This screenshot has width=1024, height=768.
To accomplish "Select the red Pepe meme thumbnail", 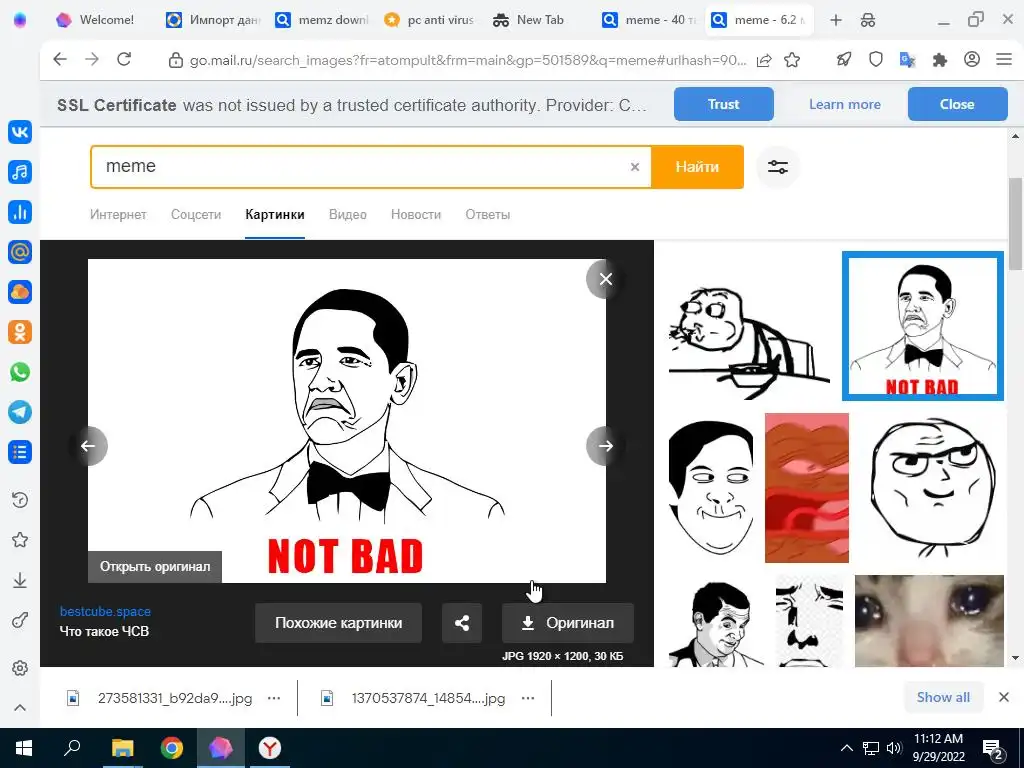I will [x=807, y=487].
